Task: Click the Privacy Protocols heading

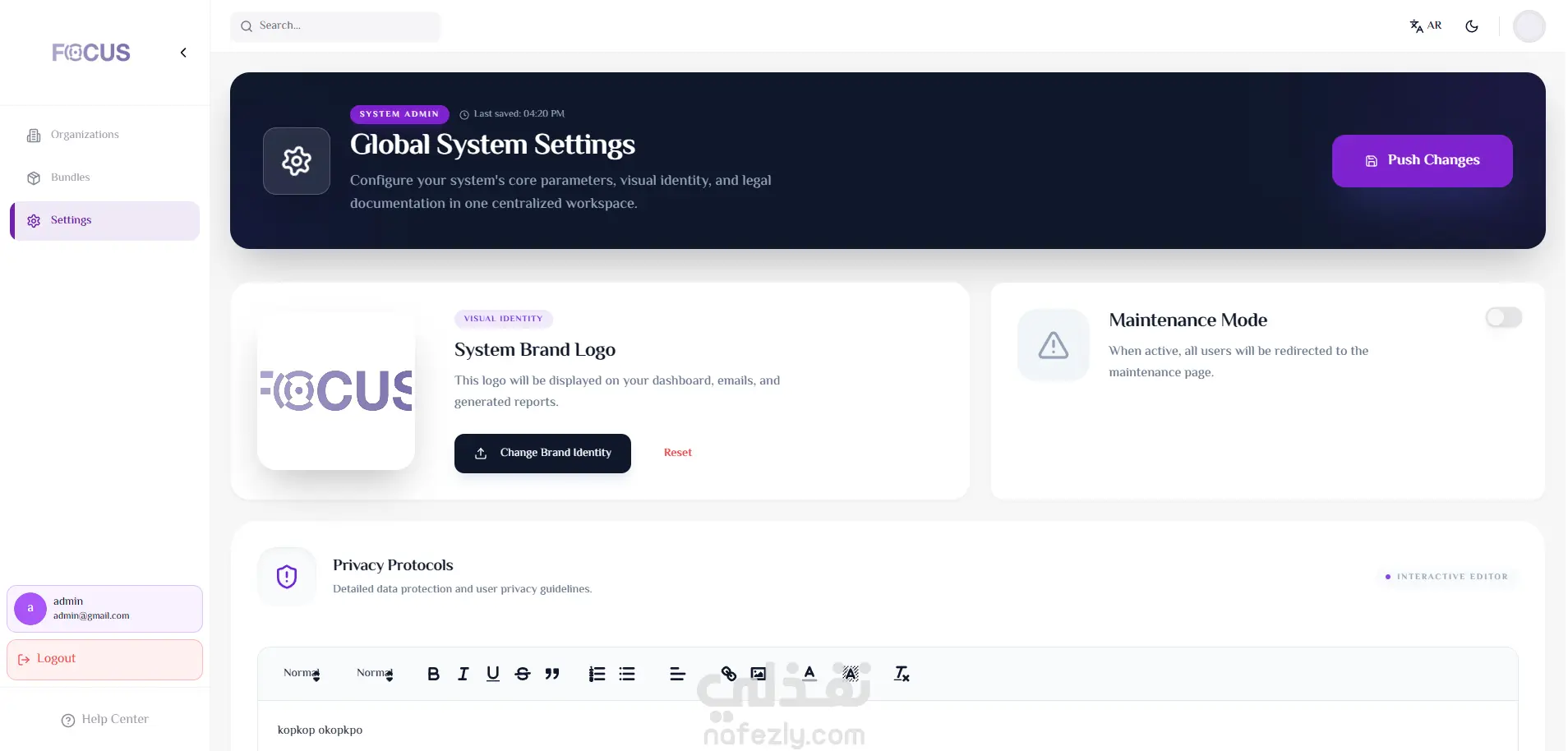Action: tap(393, 565)
